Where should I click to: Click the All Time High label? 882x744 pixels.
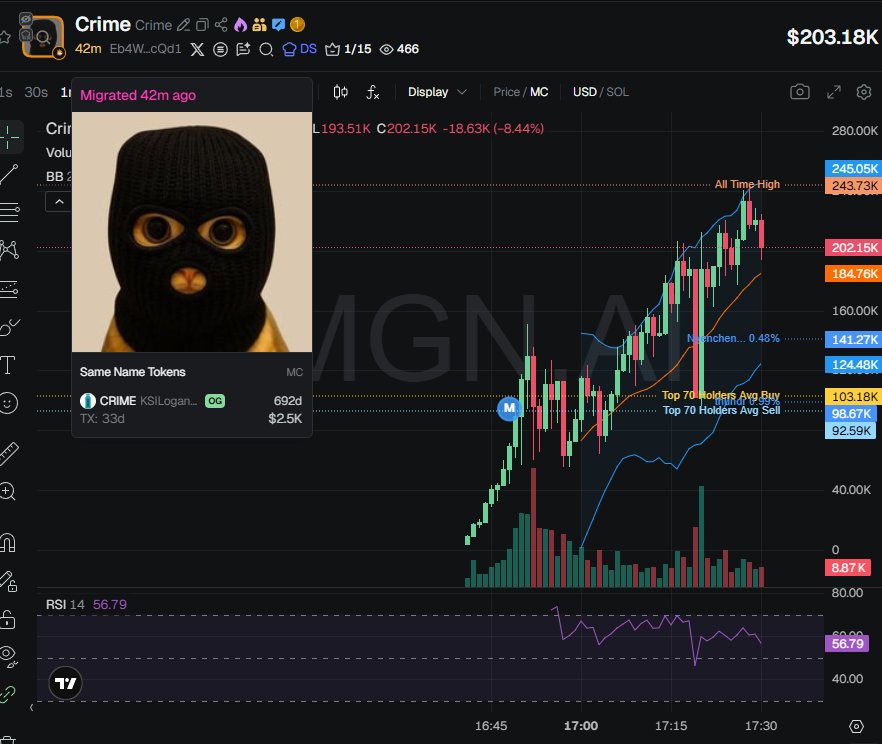747,184
